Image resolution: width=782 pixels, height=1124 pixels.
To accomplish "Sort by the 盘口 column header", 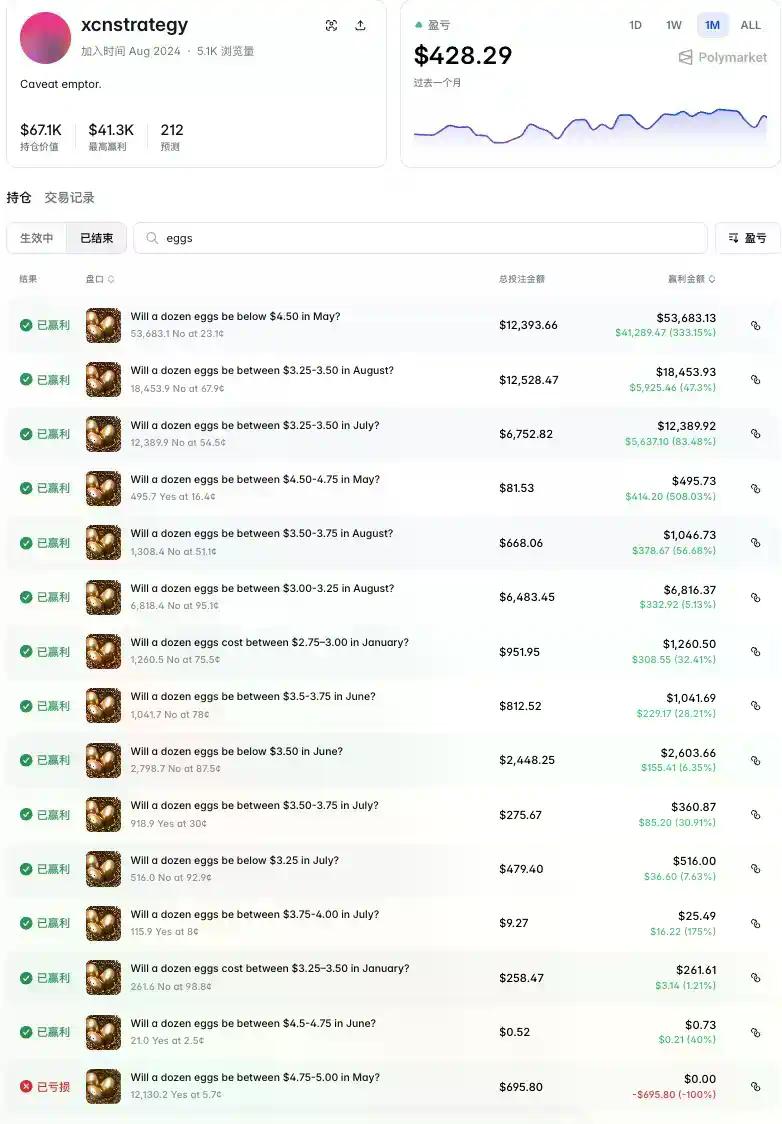I will (x=100, y=279).
